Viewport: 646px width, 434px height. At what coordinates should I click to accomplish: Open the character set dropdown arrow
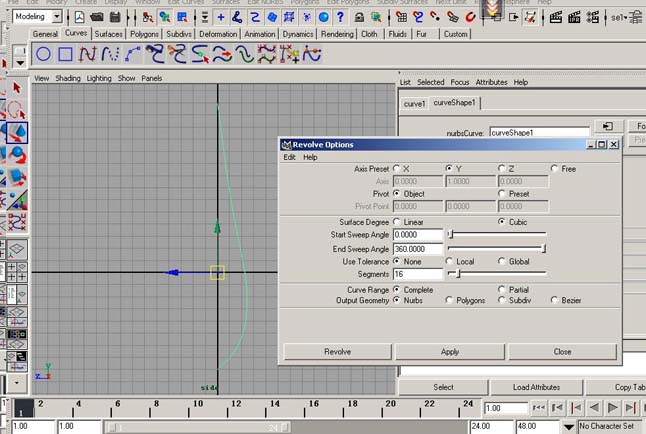coord(570,426)
